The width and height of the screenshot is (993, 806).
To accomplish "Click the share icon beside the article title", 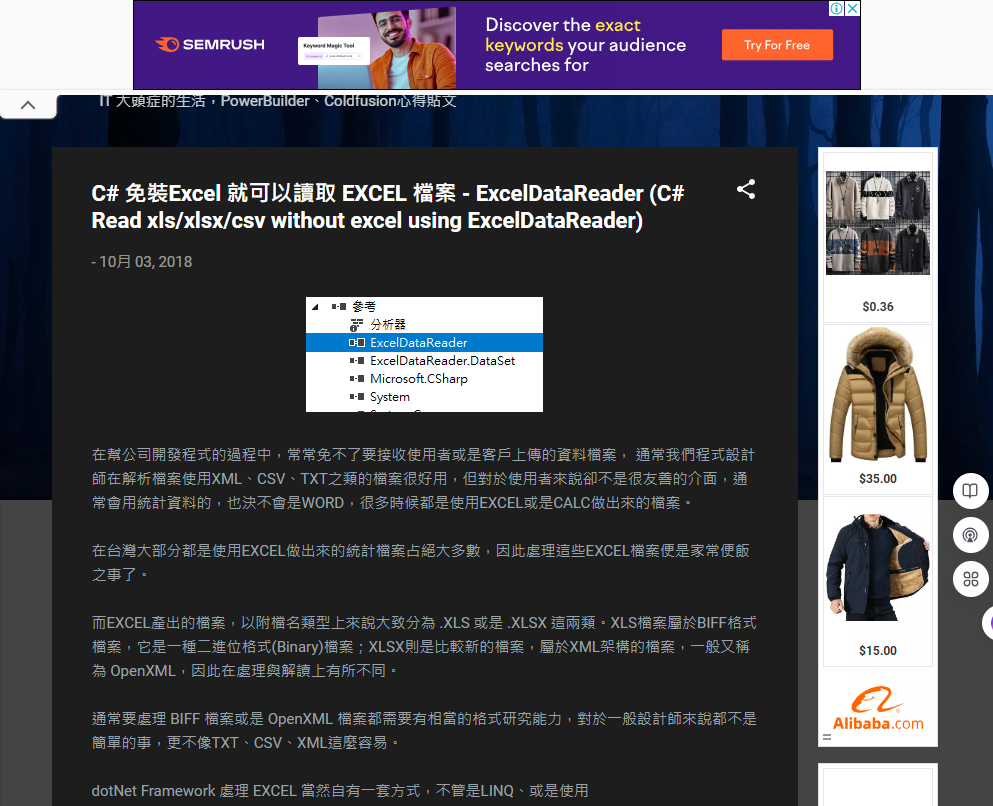I will 746,189.
